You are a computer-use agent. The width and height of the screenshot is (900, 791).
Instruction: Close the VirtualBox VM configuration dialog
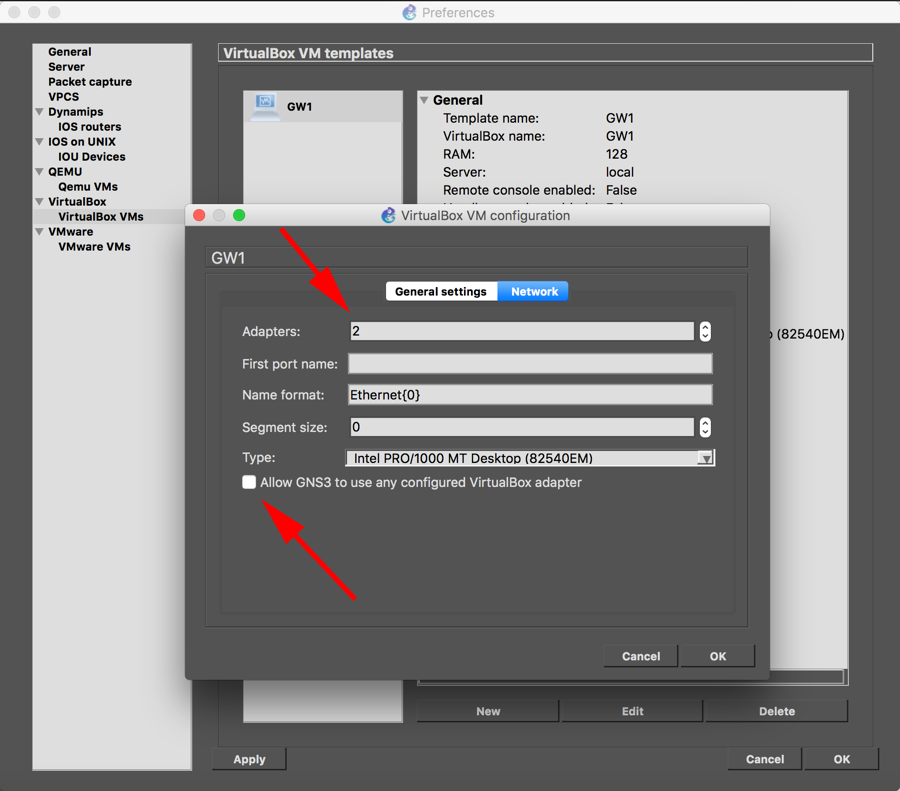(x=199, y=215)
